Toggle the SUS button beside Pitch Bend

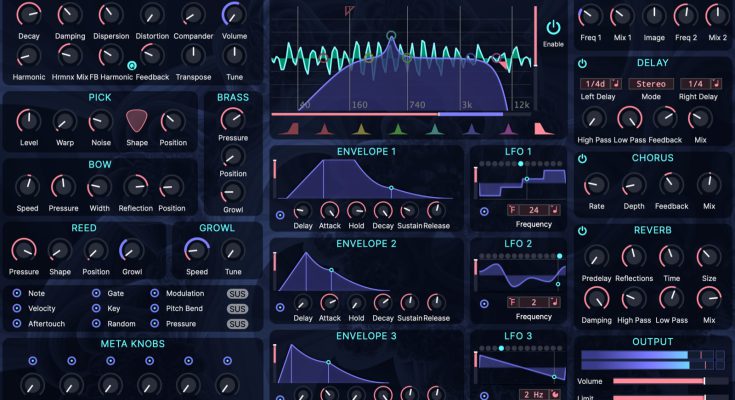237,309
